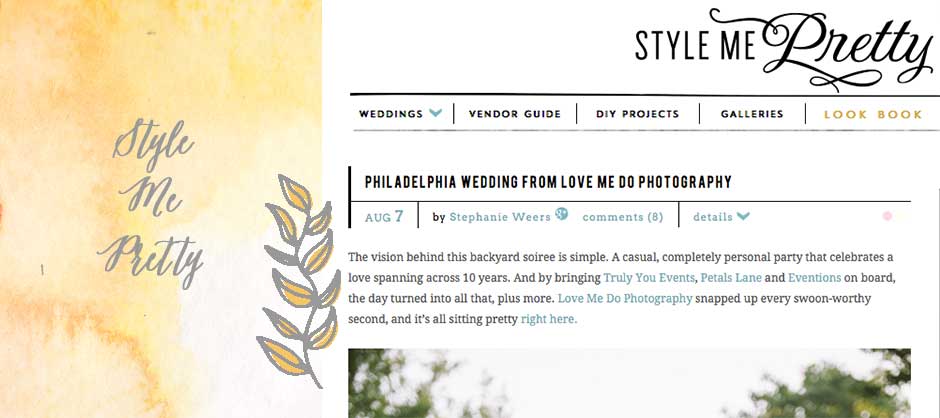Open the Galleries menu item
The height and width of the screenshot is (418, 940).
[752, 114]
